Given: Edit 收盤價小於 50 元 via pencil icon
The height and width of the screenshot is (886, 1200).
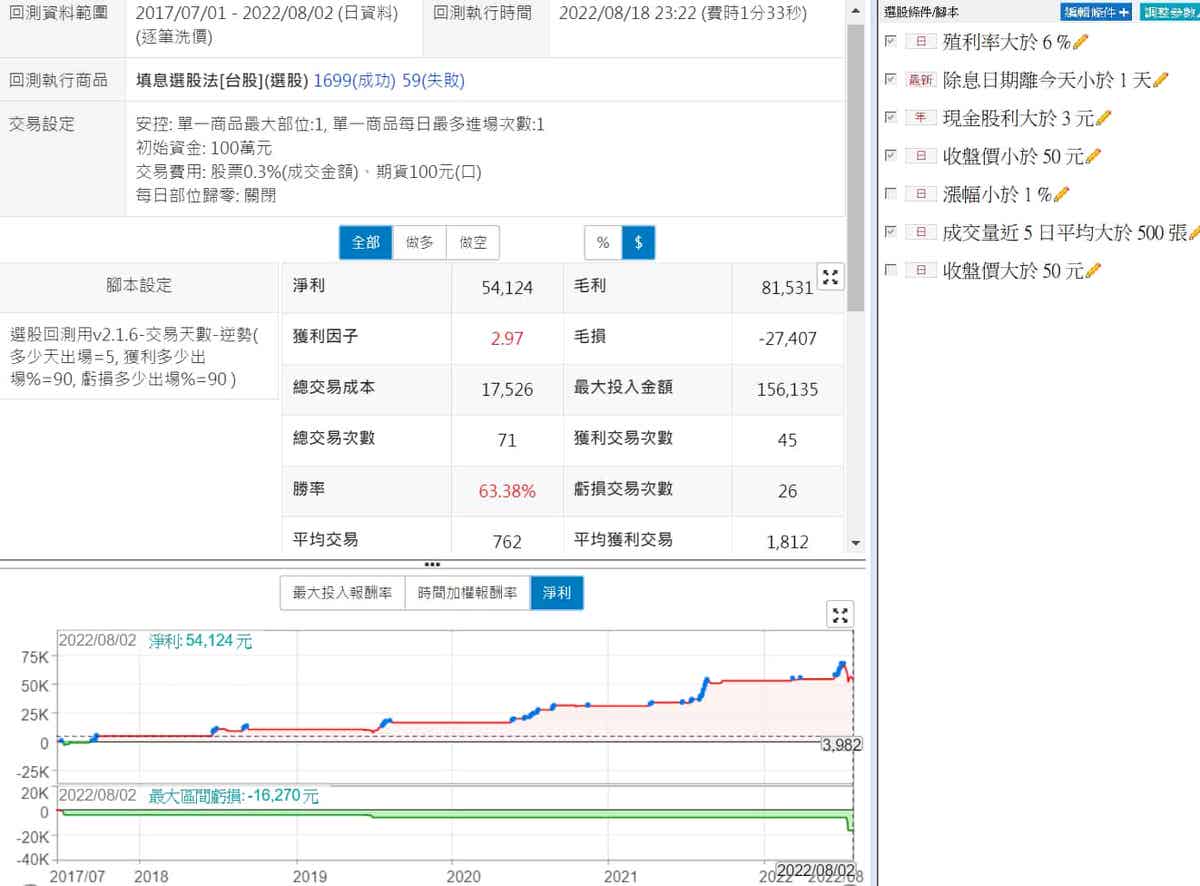Looking at the screenshot, I should click(x=1093, y=156).
